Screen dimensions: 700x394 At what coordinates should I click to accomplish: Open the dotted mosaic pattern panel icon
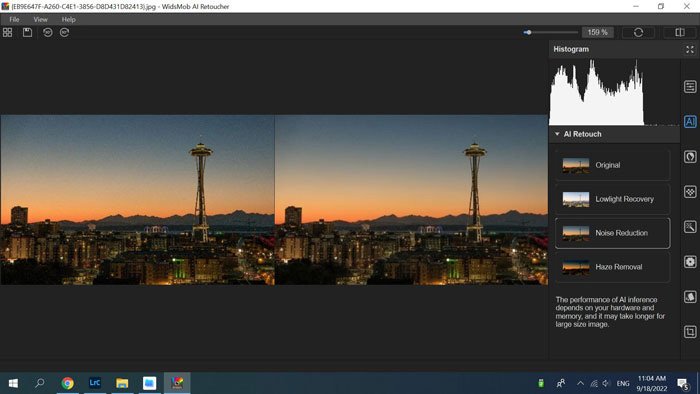690,192
